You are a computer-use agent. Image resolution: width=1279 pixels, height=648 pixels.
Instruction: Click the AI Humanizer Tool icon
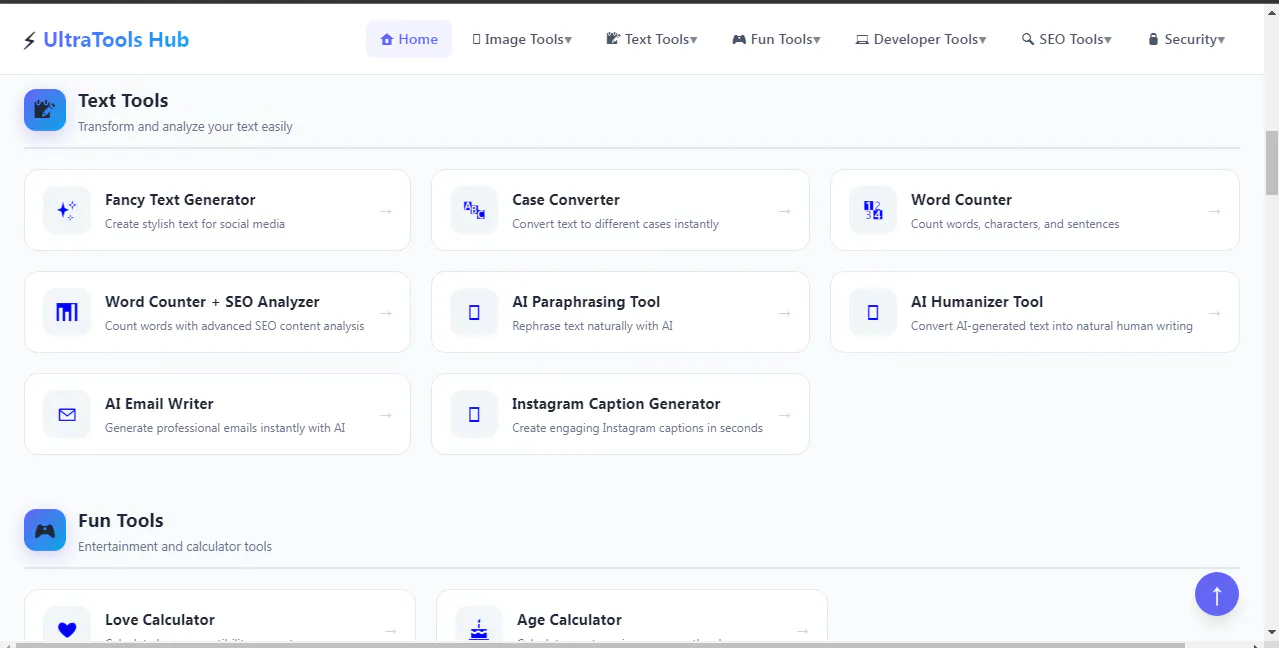[x=873, y=312]
